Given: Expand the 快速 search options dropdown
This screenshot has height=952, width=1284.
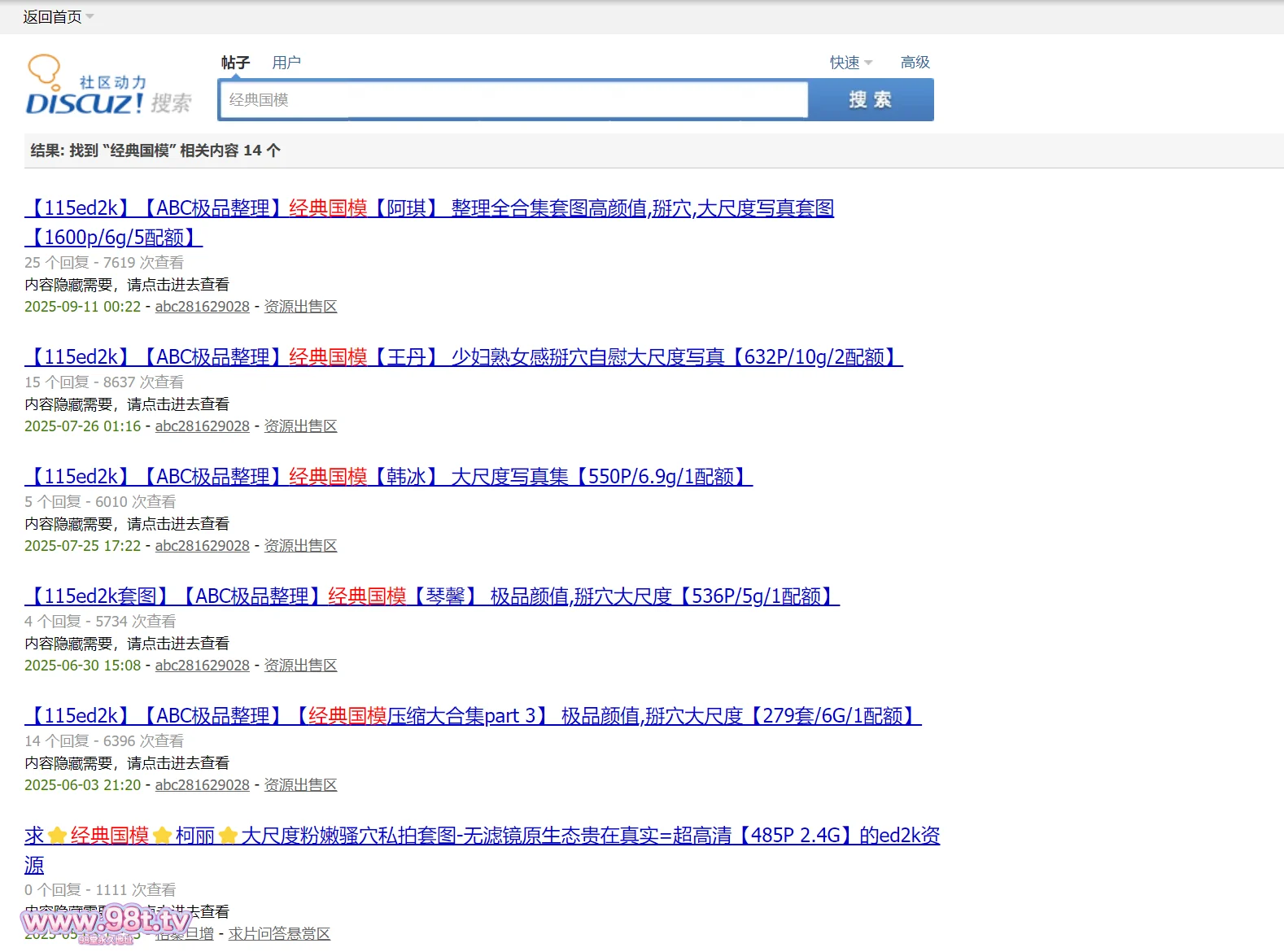Looking at the screenshot, I should (x=850, y=63).
